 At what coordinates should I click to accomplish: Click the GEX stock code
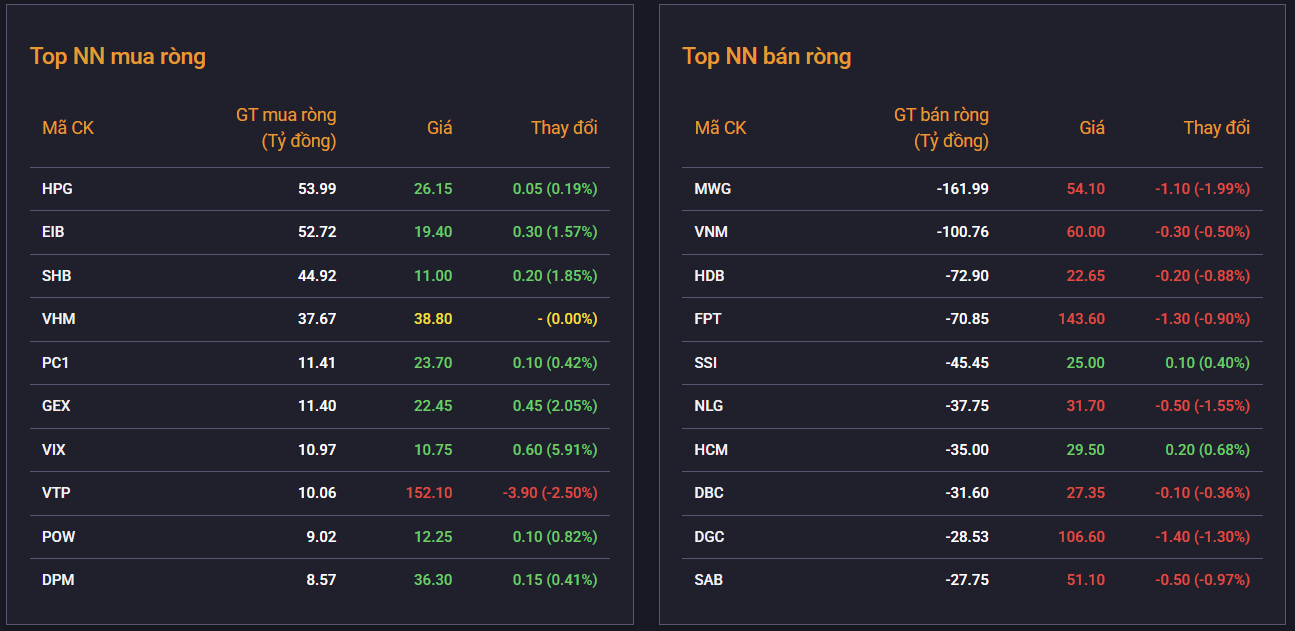click(x=57, y=406)
